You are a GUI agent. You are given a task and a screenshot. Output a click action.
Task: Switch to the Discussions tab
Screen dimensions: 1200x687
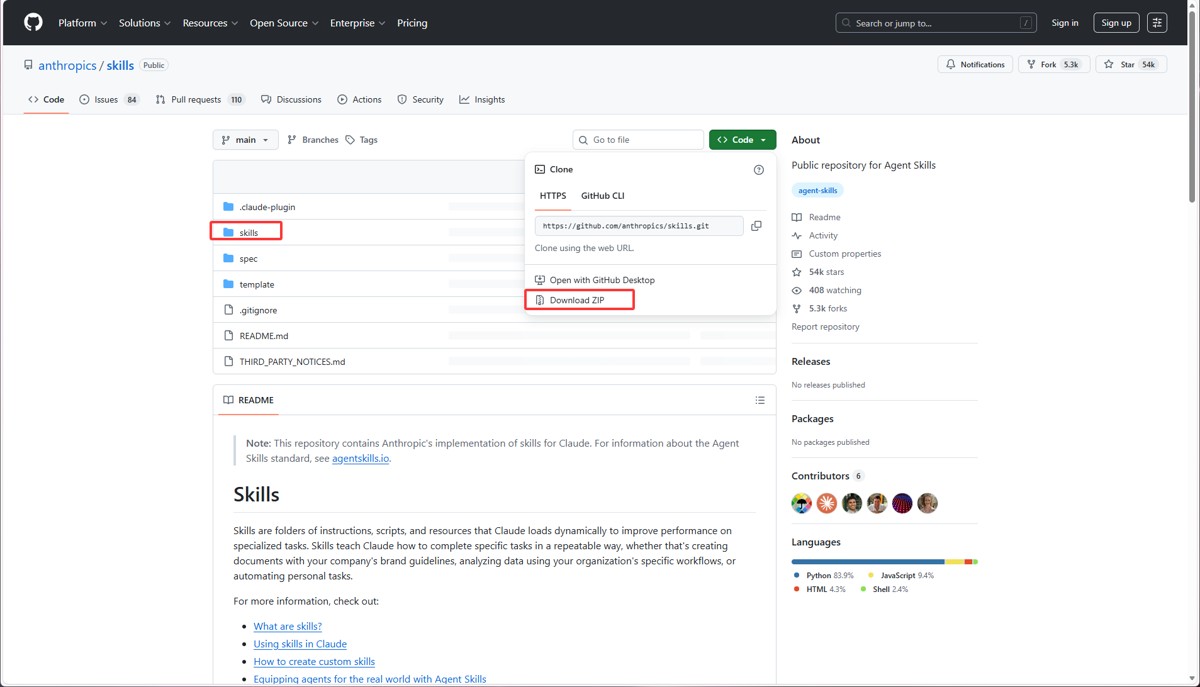click(x=291, y=100)
